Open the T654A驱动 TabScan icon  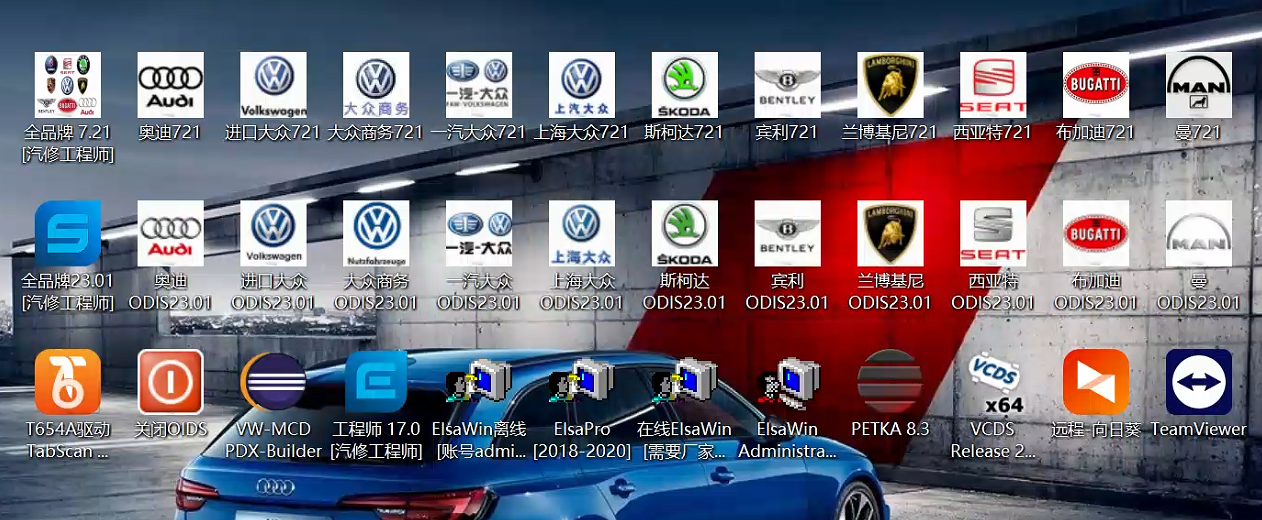(x=68, y=382)
